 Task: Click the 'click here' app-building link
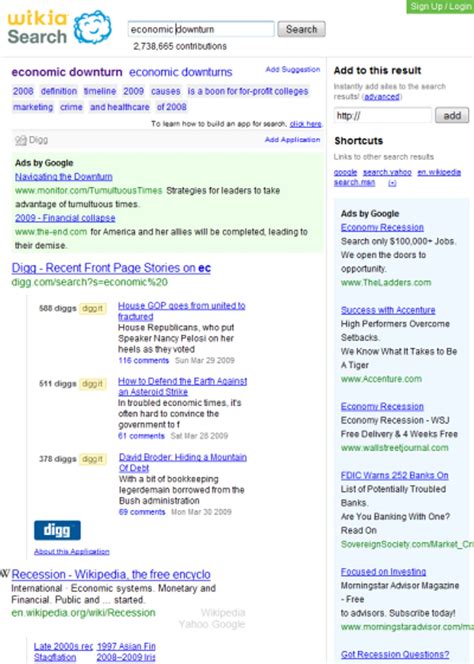[x=305, y=124]
